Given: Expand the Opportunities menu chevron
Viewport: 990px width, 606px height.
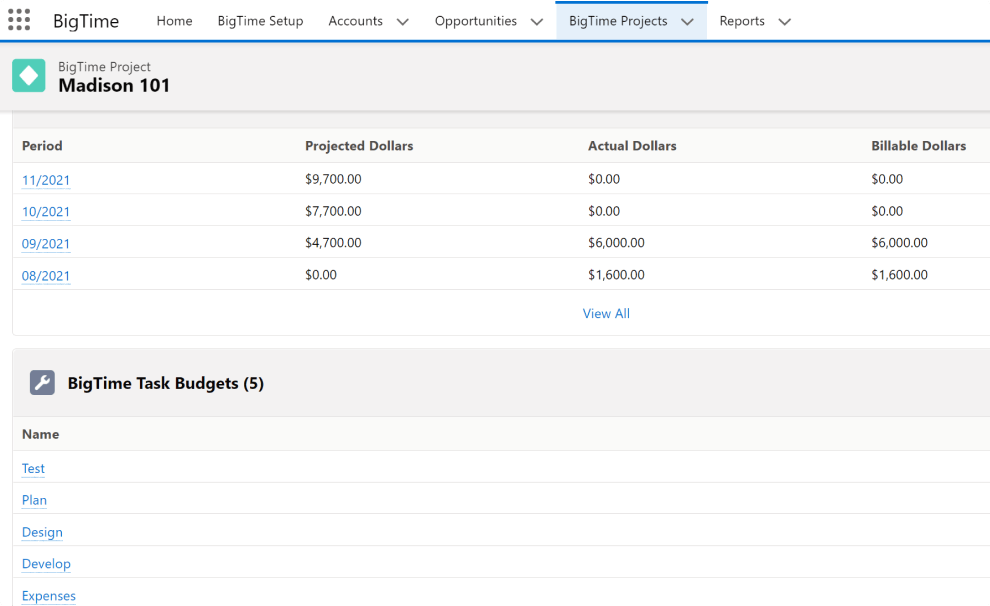Looking at the screenshot, I should pos(537,21).
